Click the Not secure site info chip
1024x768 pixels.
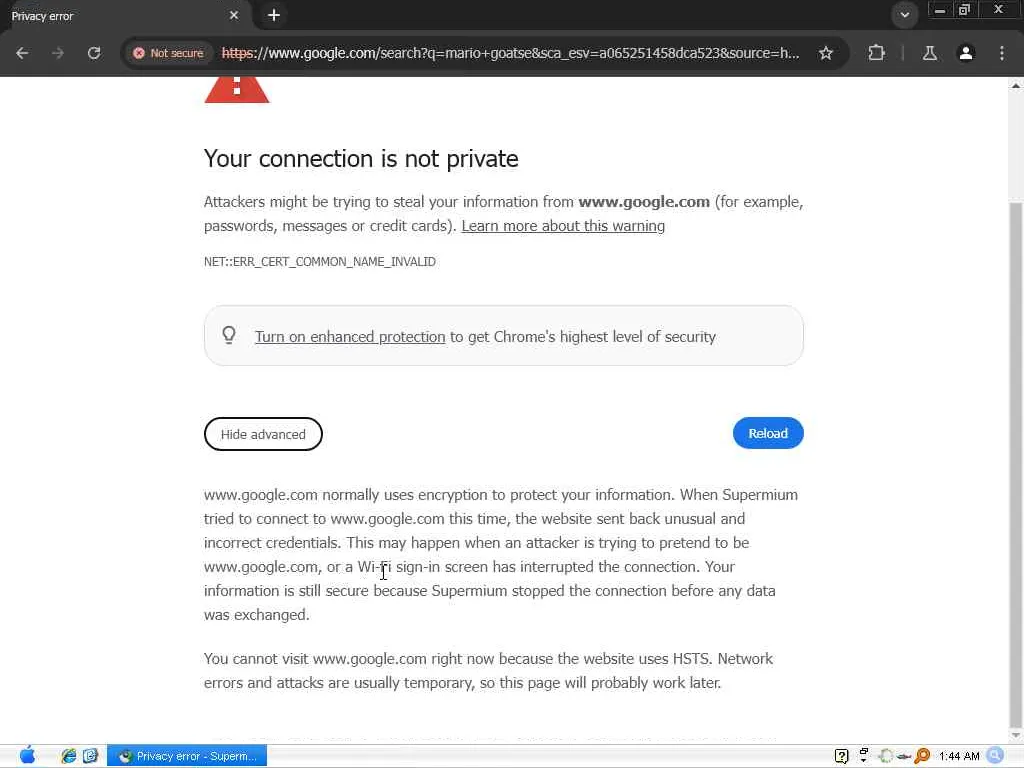click(168, 53)
